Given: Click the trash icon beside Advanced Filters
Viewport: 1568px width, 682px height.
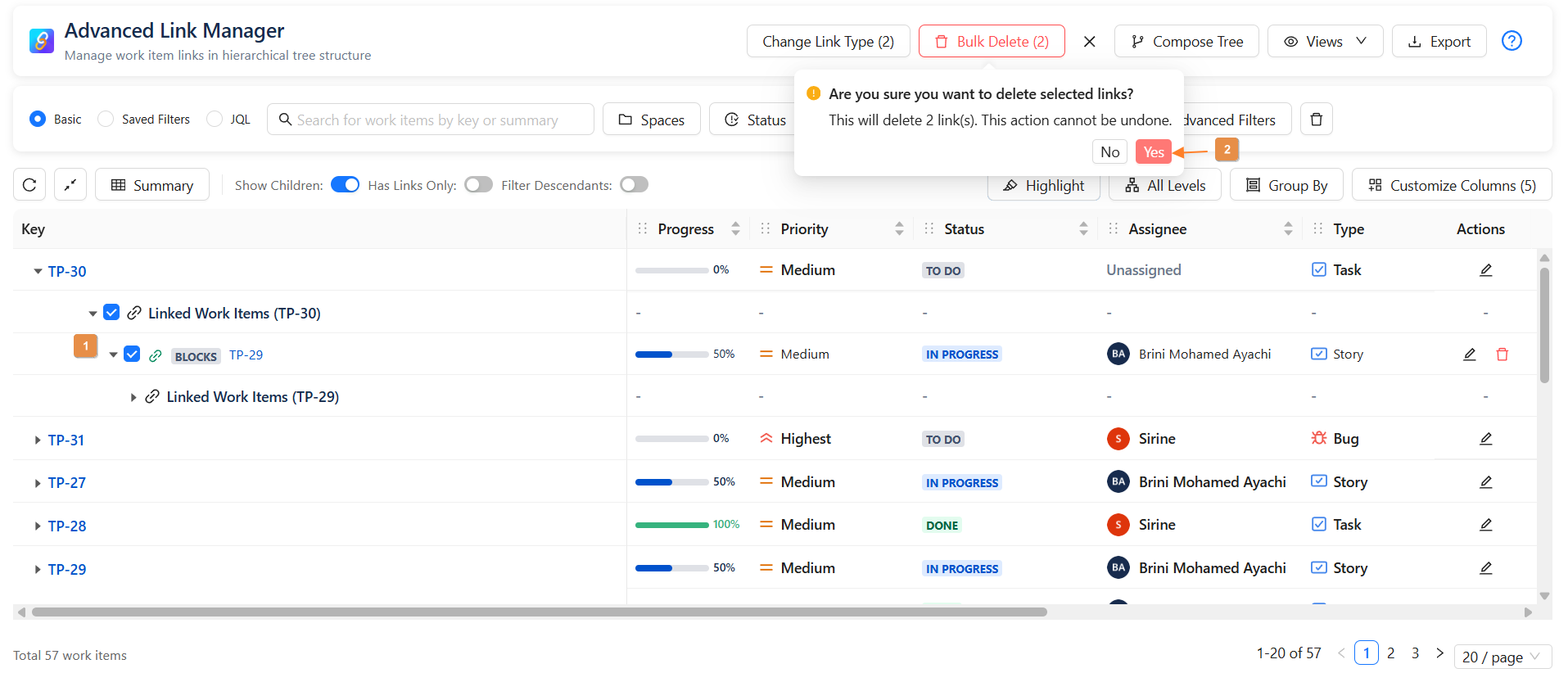Looking at the screenshot, I should click(1317, 120).
